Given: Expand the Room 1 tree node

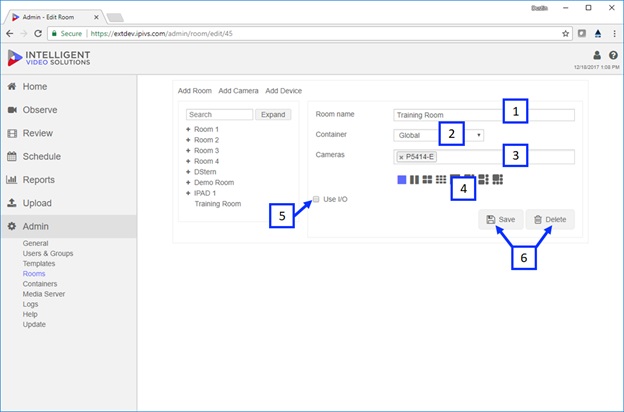Looking at the screenshot, I should [x=188, y=129].
